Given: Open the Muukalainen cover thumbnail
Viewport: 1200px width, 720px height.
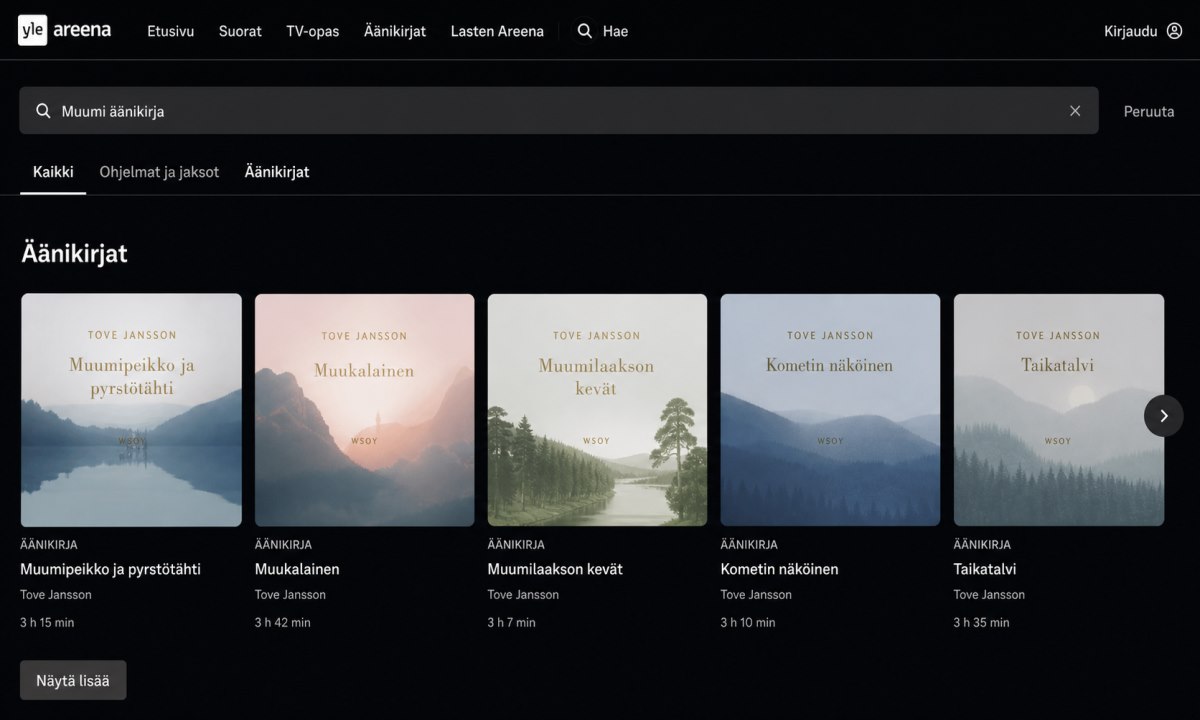Looking at the screenshot, I should pyautogui.click(x=365, y=410).
